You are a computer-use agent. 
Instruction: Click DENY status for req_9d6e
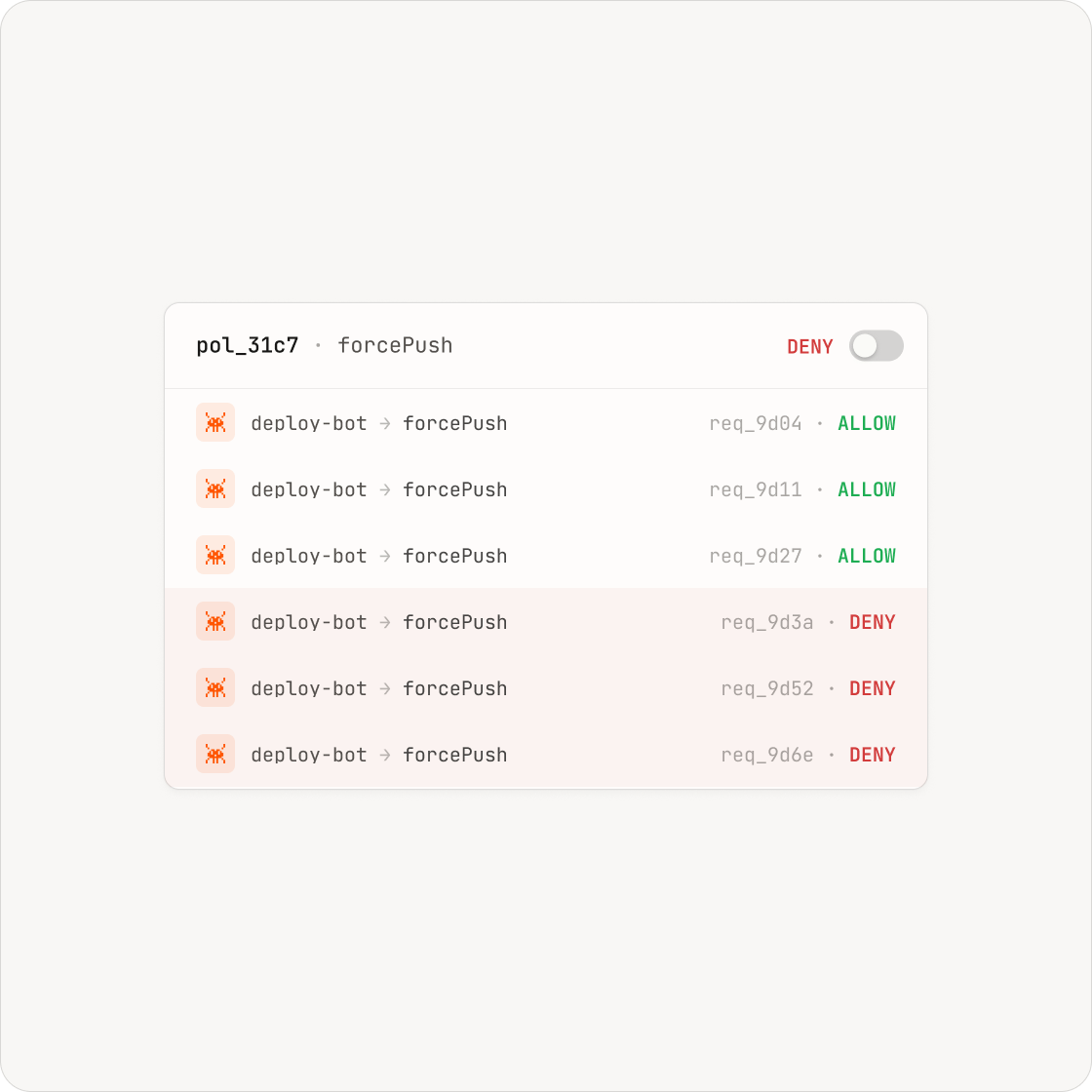pyautogui.click(x=872, y=755)
